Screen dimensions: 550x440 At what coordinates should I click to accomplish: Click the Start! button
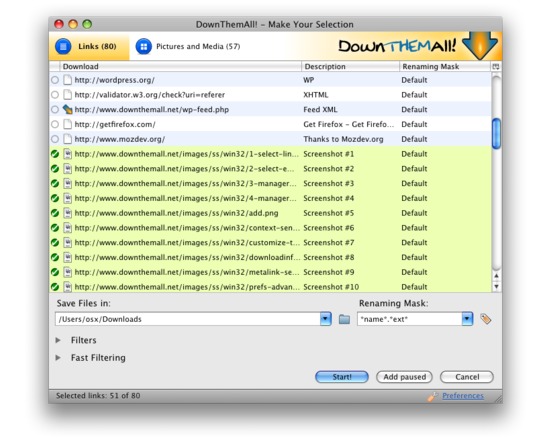tap(342, 377)
